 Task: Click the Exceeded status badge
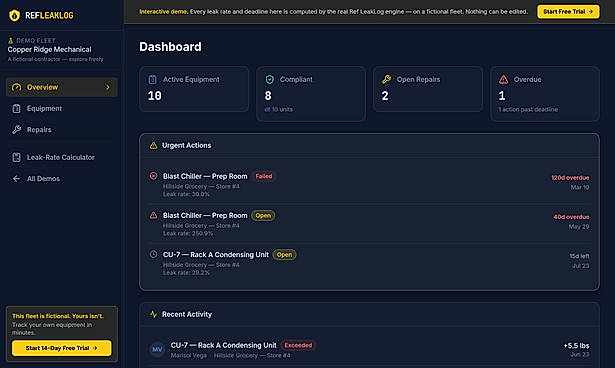coord(298,345)
